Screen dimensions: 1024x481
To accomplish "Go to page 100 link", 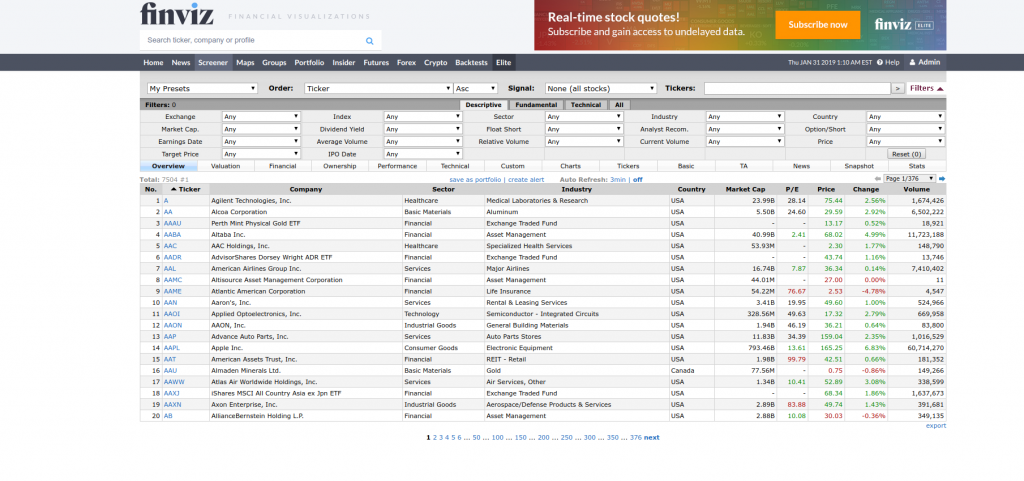I will 498,438.
